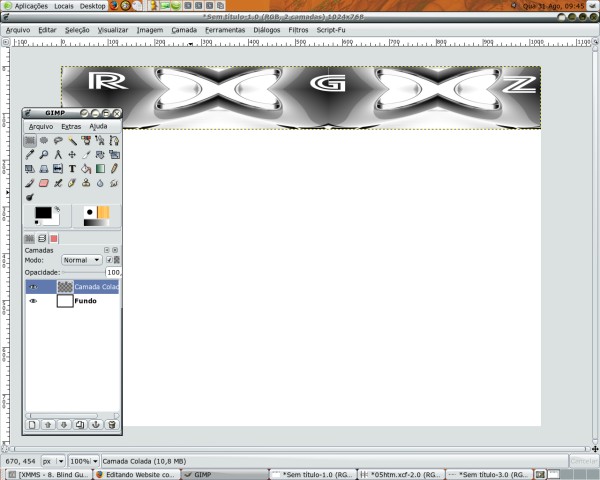Select the Fuzzy Select magic wand tool
Screen dimensions: 600x480
72,140
